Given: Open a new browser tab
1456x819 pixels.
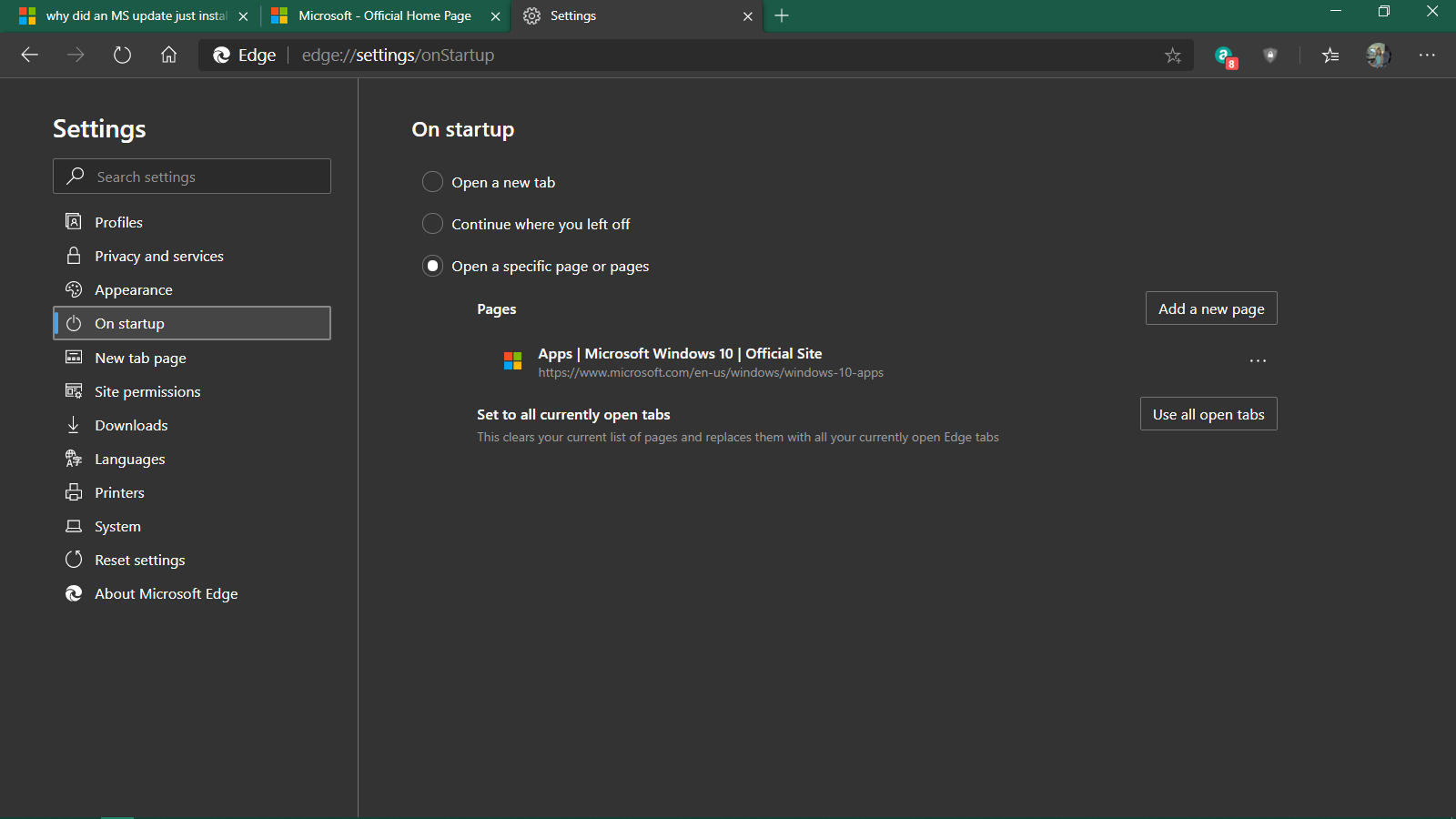Looking at the screenshot, I should pos(782,15).
